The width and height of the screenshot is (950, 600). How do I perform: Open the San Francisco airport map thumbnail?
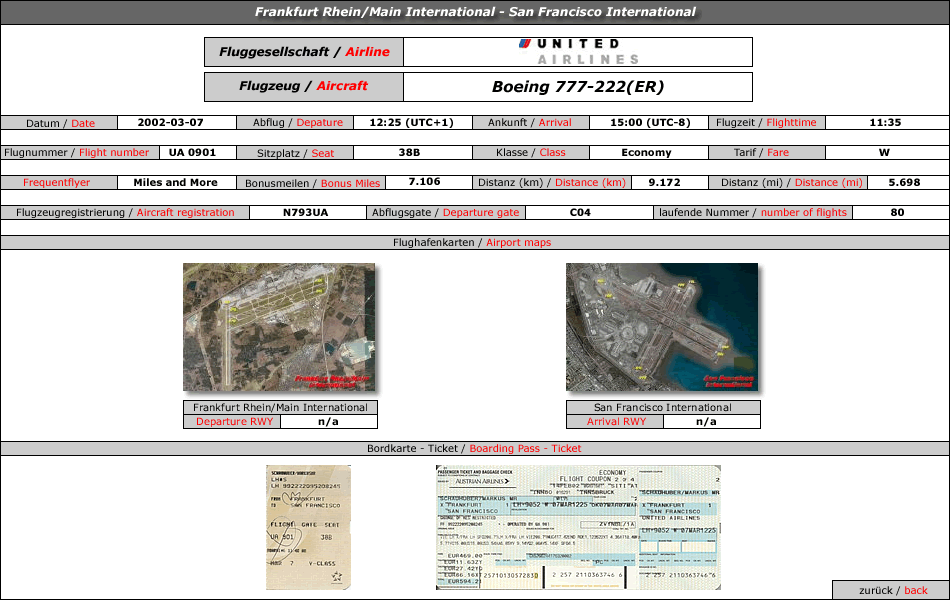[662, 327]
